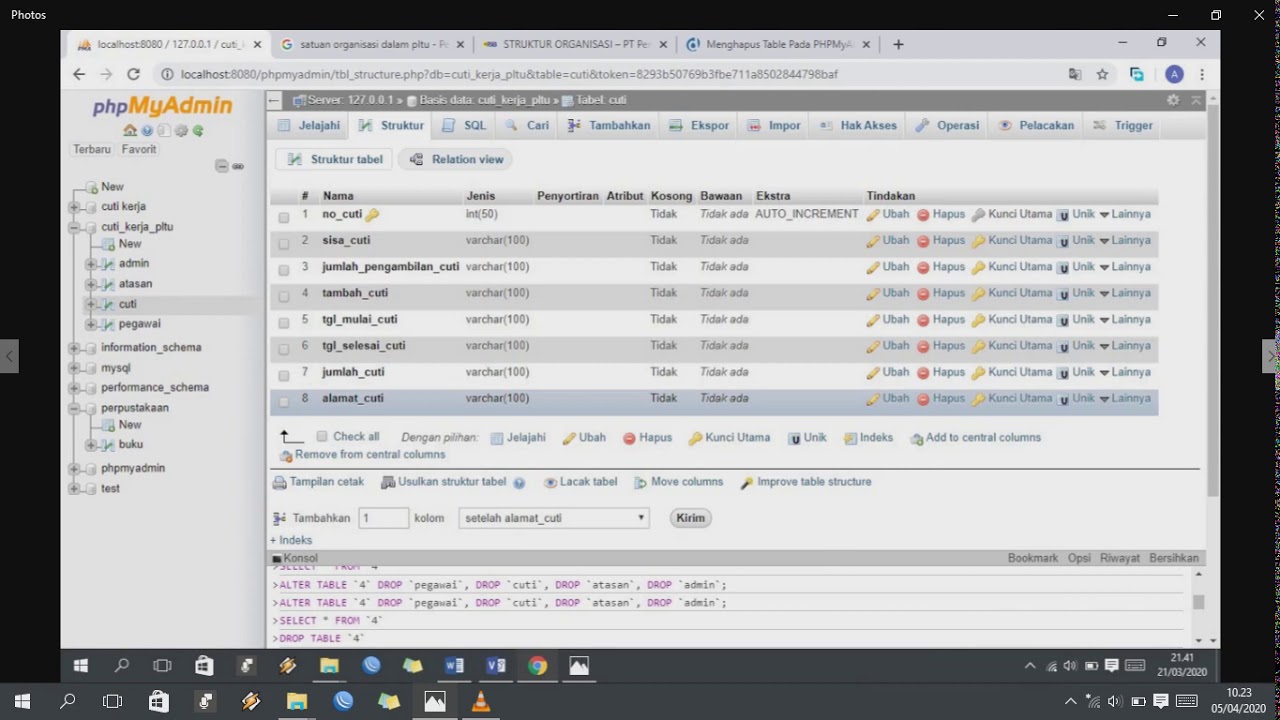Open the Cari tab

coord(527,126)
